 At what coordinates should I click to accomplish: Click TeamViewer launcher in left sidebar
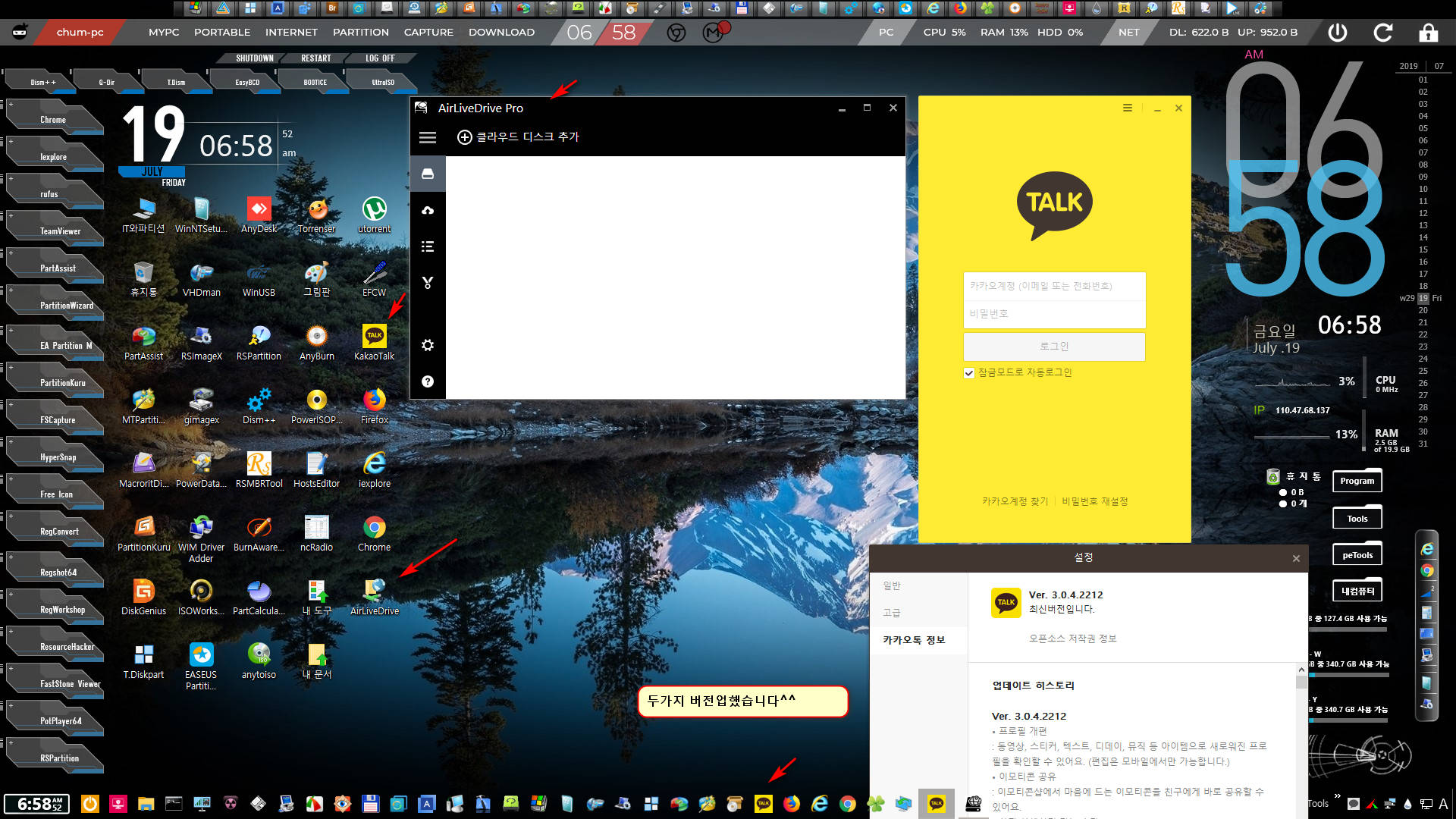click(x=55, y=231)
